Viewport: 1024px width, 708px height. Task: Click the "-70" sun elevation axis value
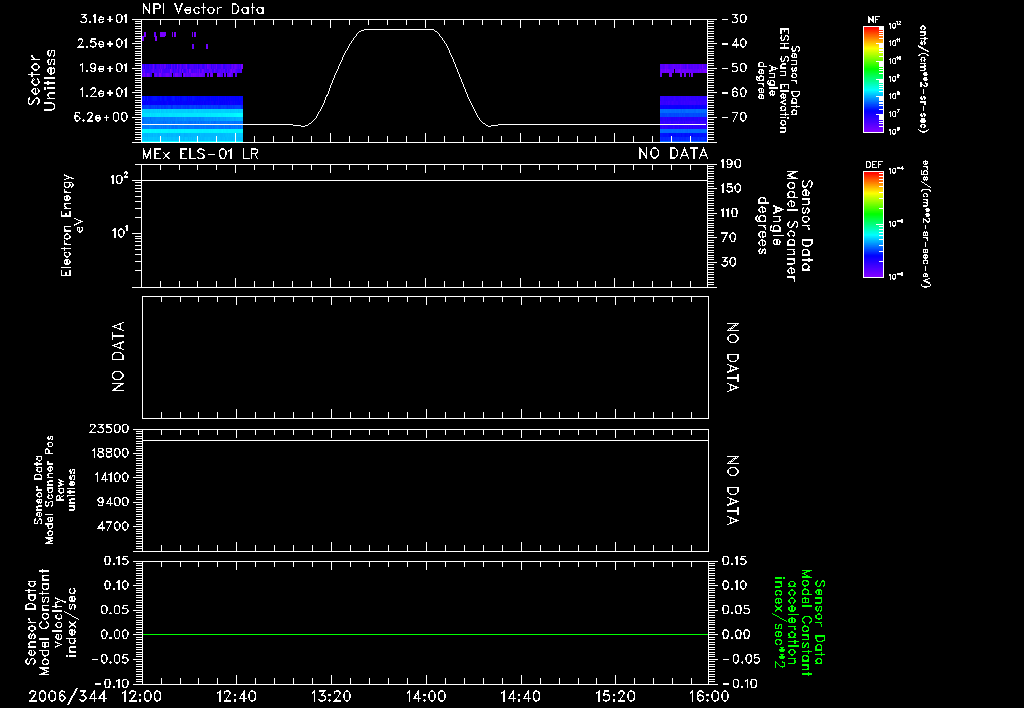click(x=735, y=118)
